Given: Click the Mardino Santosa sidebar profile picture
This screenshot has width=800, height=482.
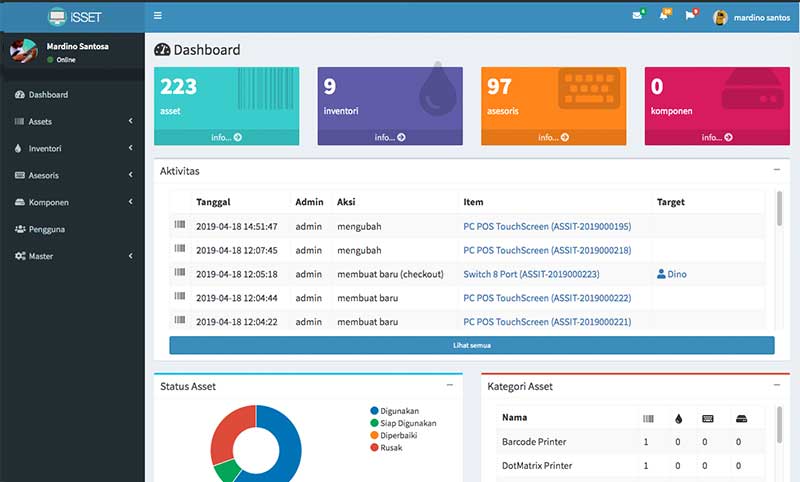Looking at the screenshot, I should (x=23, y=51).
